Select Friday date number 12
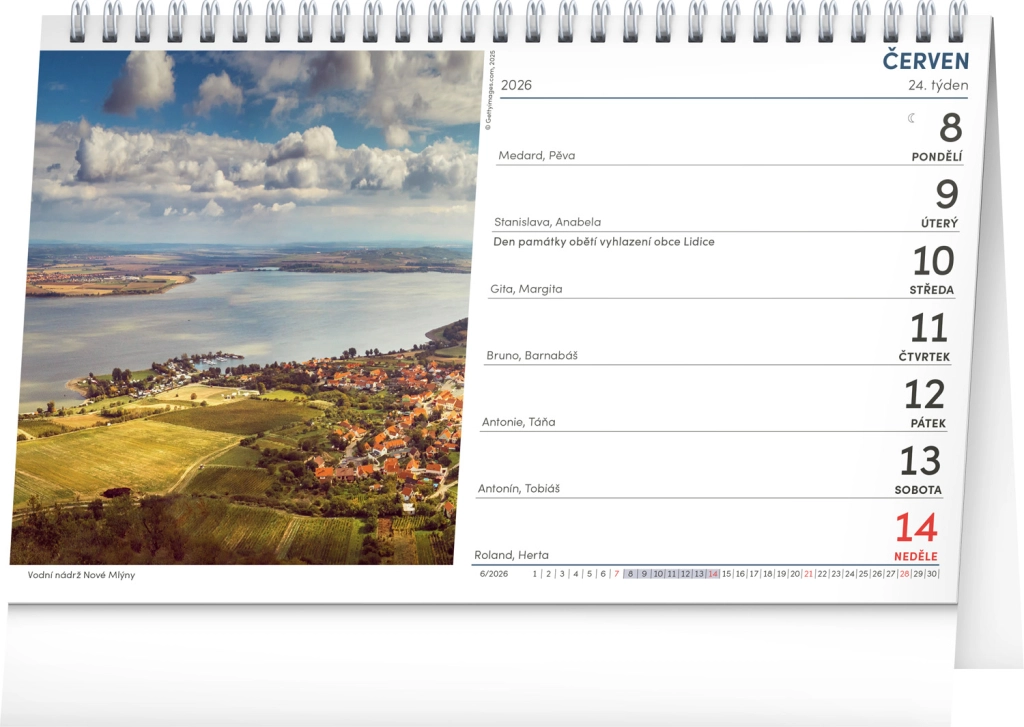 click(x=924, y=395)
